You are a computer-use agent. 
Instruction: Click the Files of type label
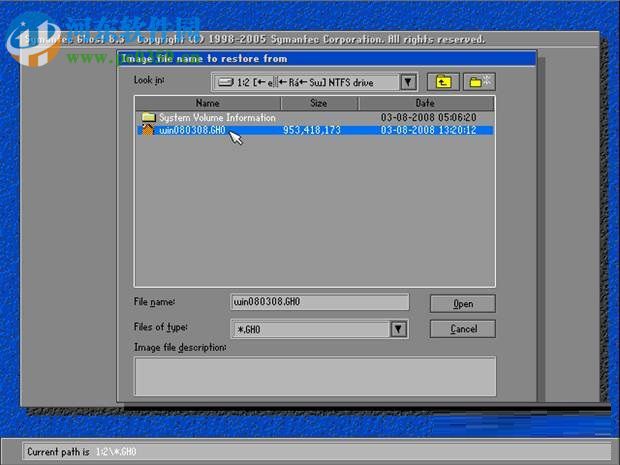pos(161,327)
